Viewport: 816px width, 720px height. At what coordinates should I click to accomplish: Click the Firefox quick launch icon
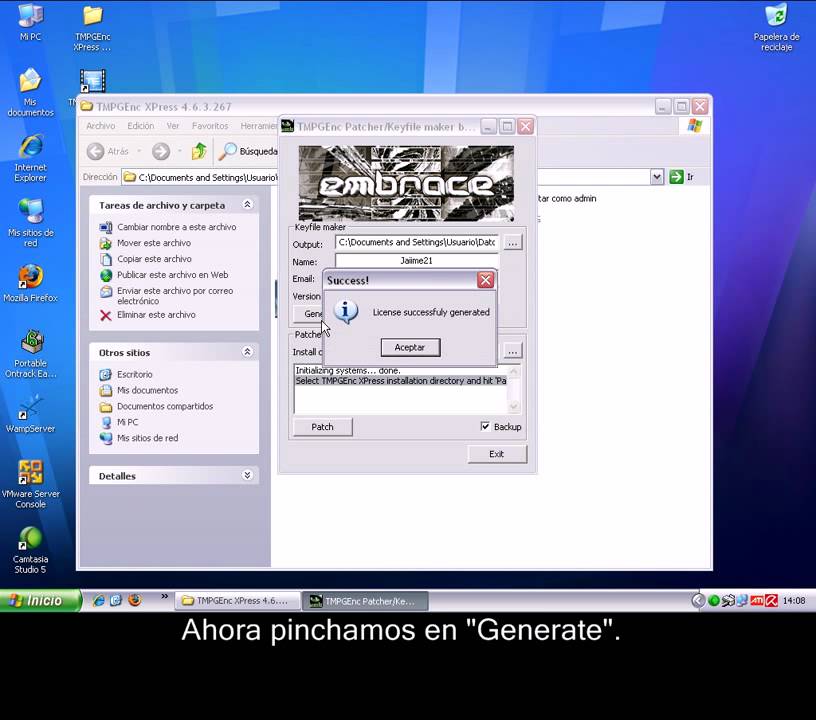click(x=135, y=600)
